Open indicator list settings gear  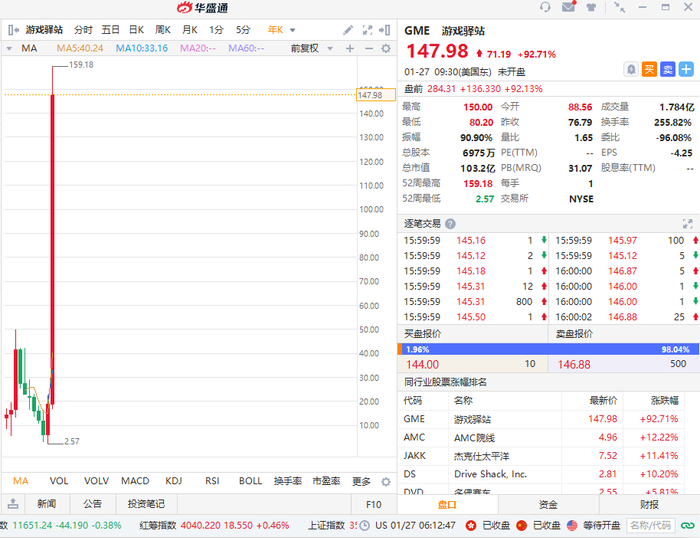(386, 482)
